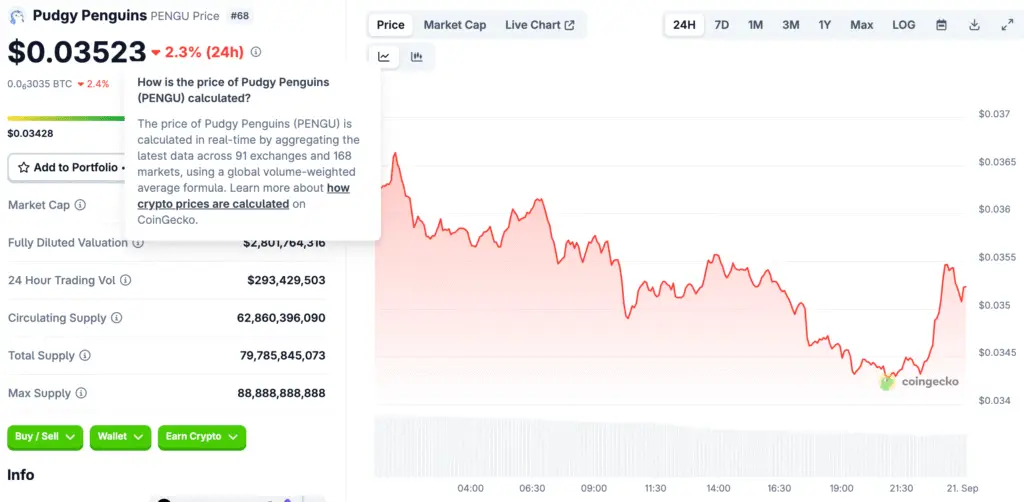
Task: Download the chart data
Action: [974, 25]
